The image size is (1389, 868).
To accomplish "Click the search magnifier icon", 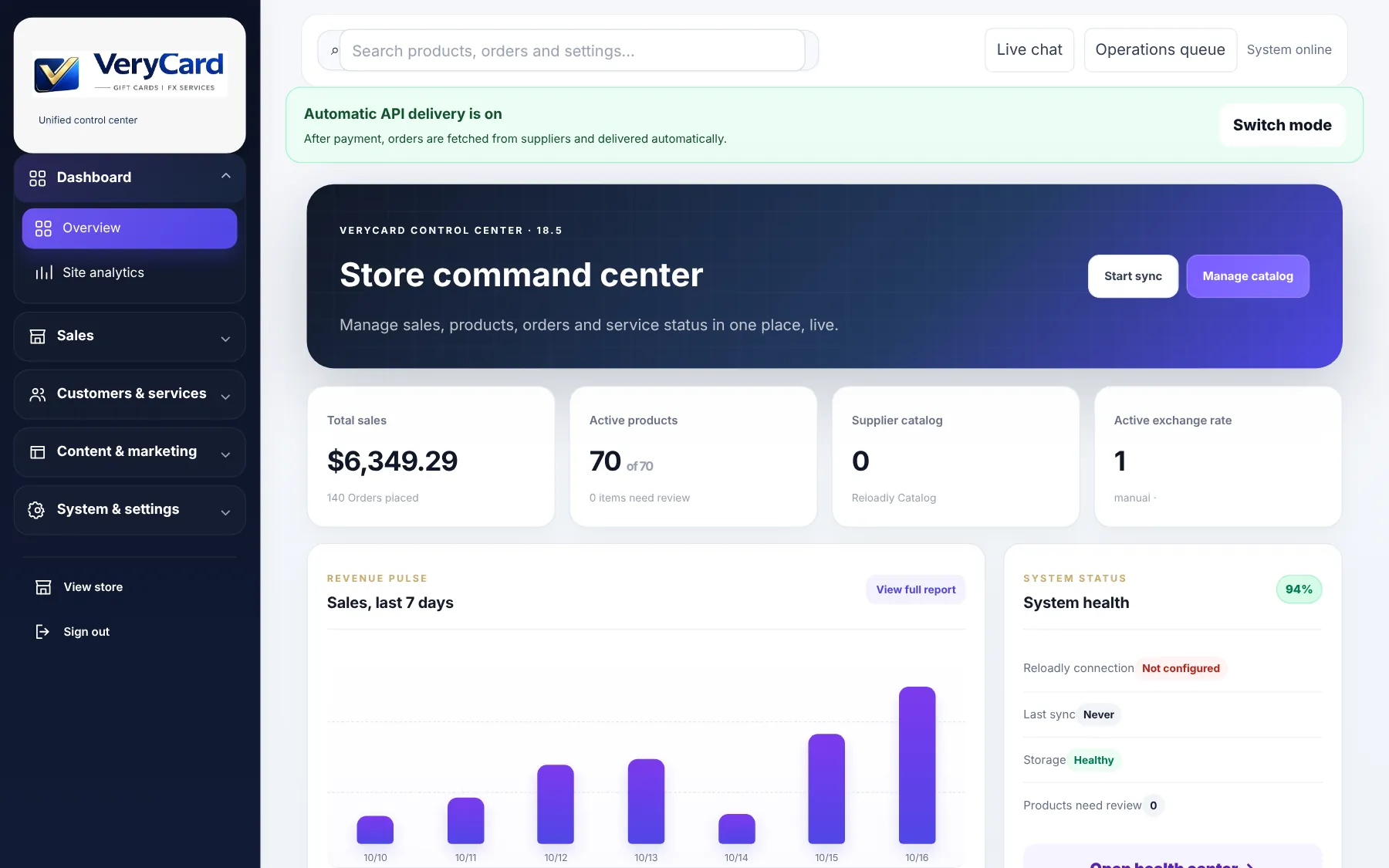I will pos(334,51).
